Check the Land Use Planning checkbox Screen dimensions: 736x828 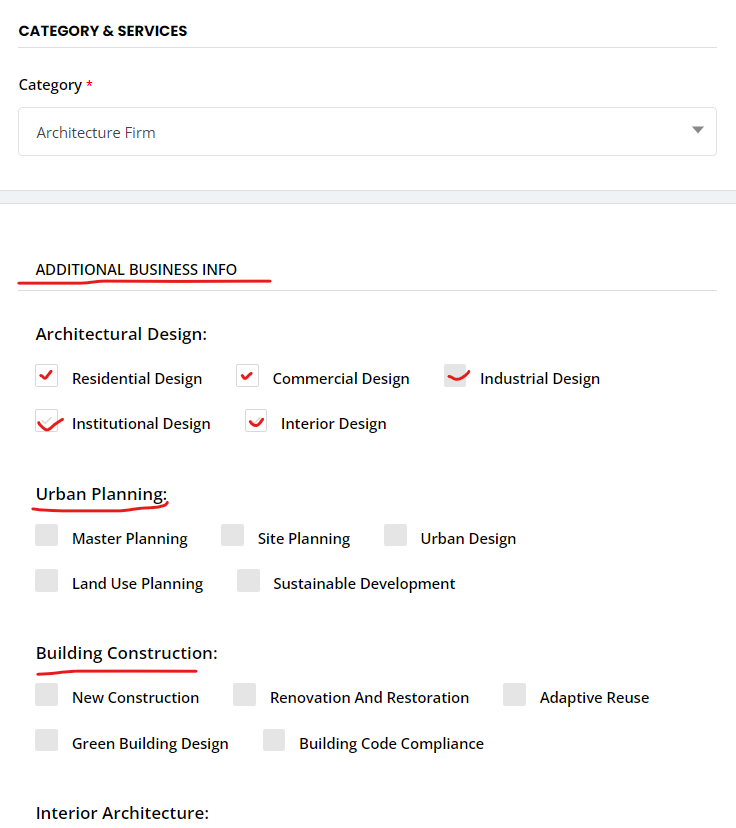[x=46, y=580]
